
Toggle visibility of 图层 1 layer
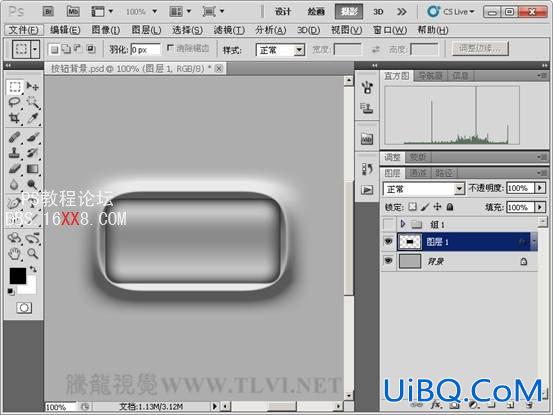tap(388, 242)
